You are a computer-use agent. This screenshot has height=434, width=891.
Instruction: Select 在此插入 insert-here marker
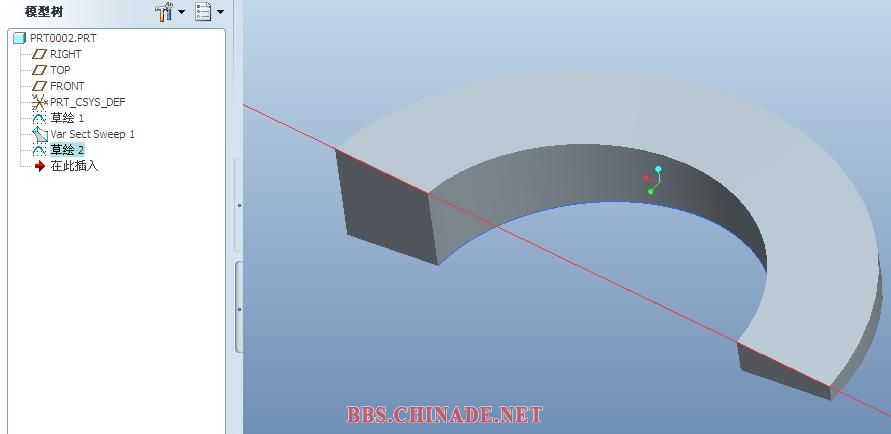pos(74,166)
